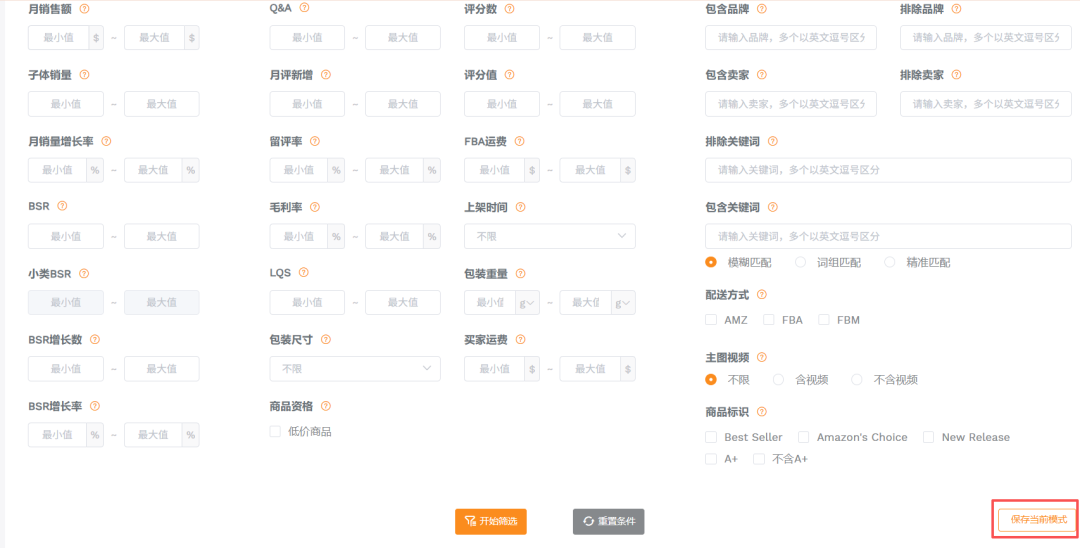Click help icon next to 子体销量
This screenshot has height=548, width=1080.
[x=84, y=74]
